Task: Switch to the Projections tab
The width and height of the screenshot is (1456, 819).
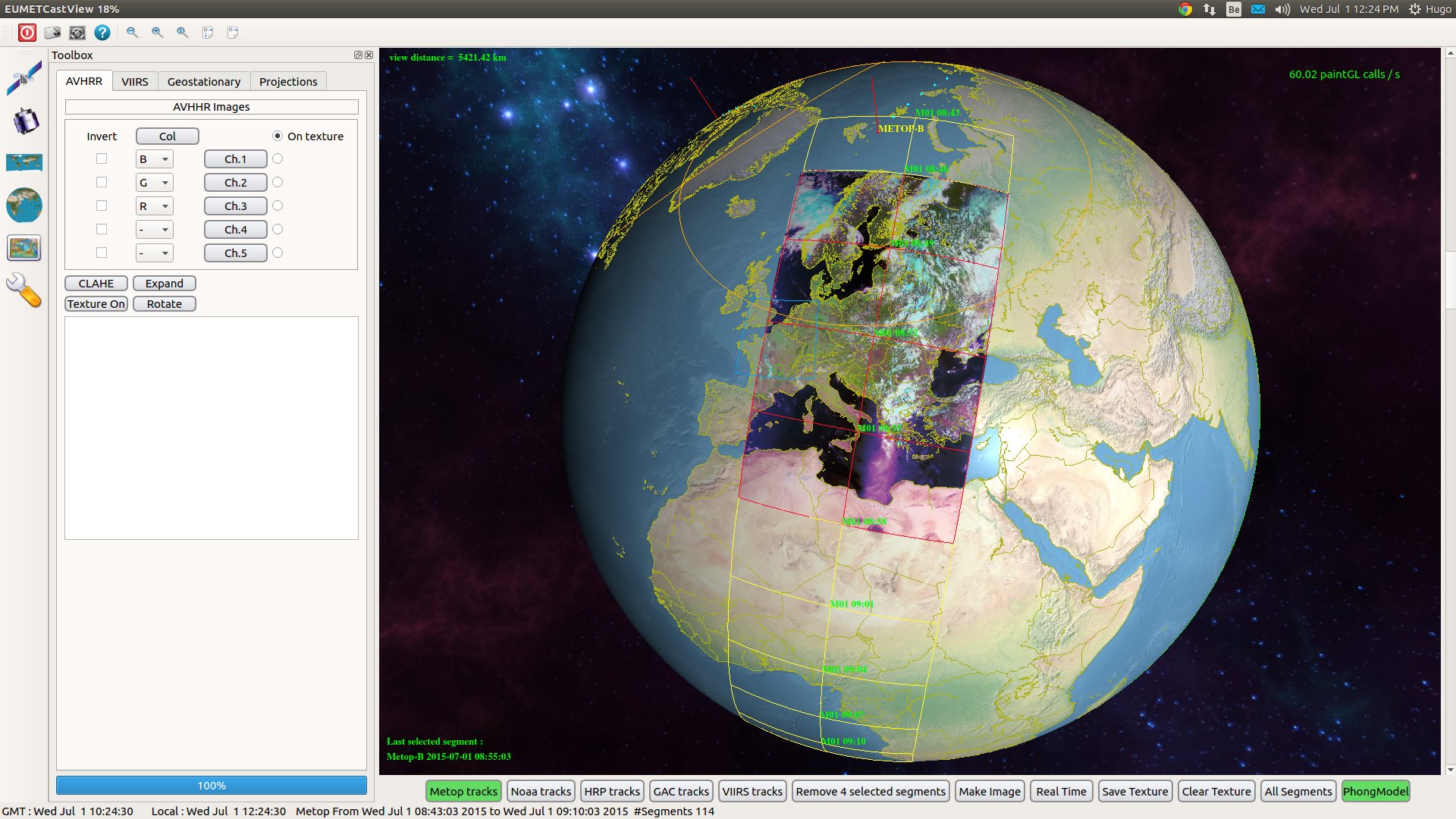Action: (288, 82)
